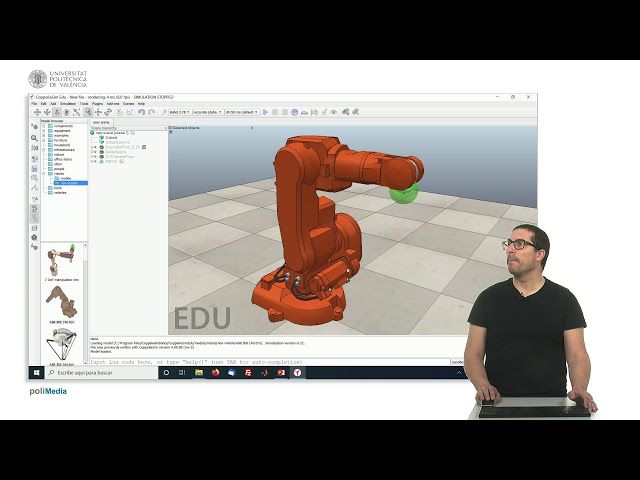Close the Scene hierarchy panel
The image size is (640, 480).
click(165, 128)
